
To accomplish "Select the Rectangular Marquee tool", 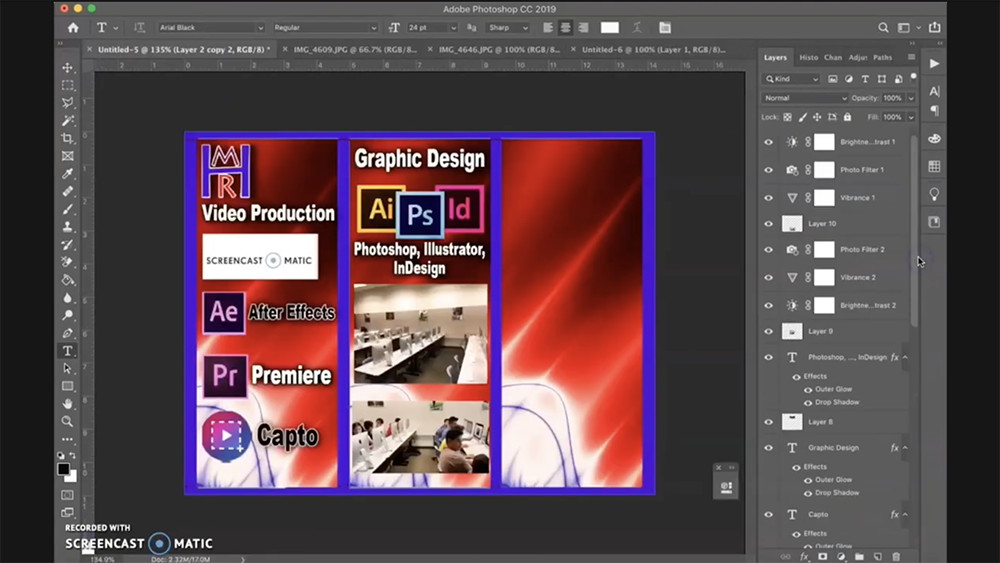I will [x=68, y=85].
